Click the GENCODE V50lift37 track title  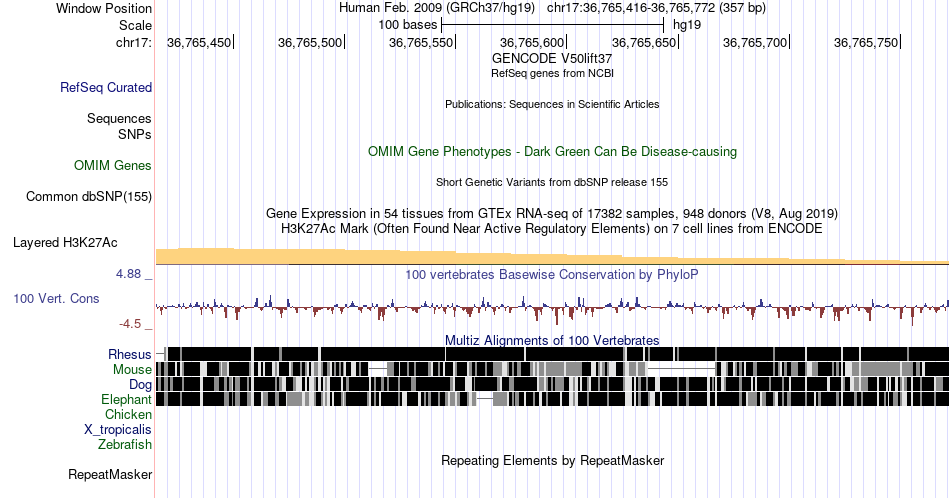552,59
